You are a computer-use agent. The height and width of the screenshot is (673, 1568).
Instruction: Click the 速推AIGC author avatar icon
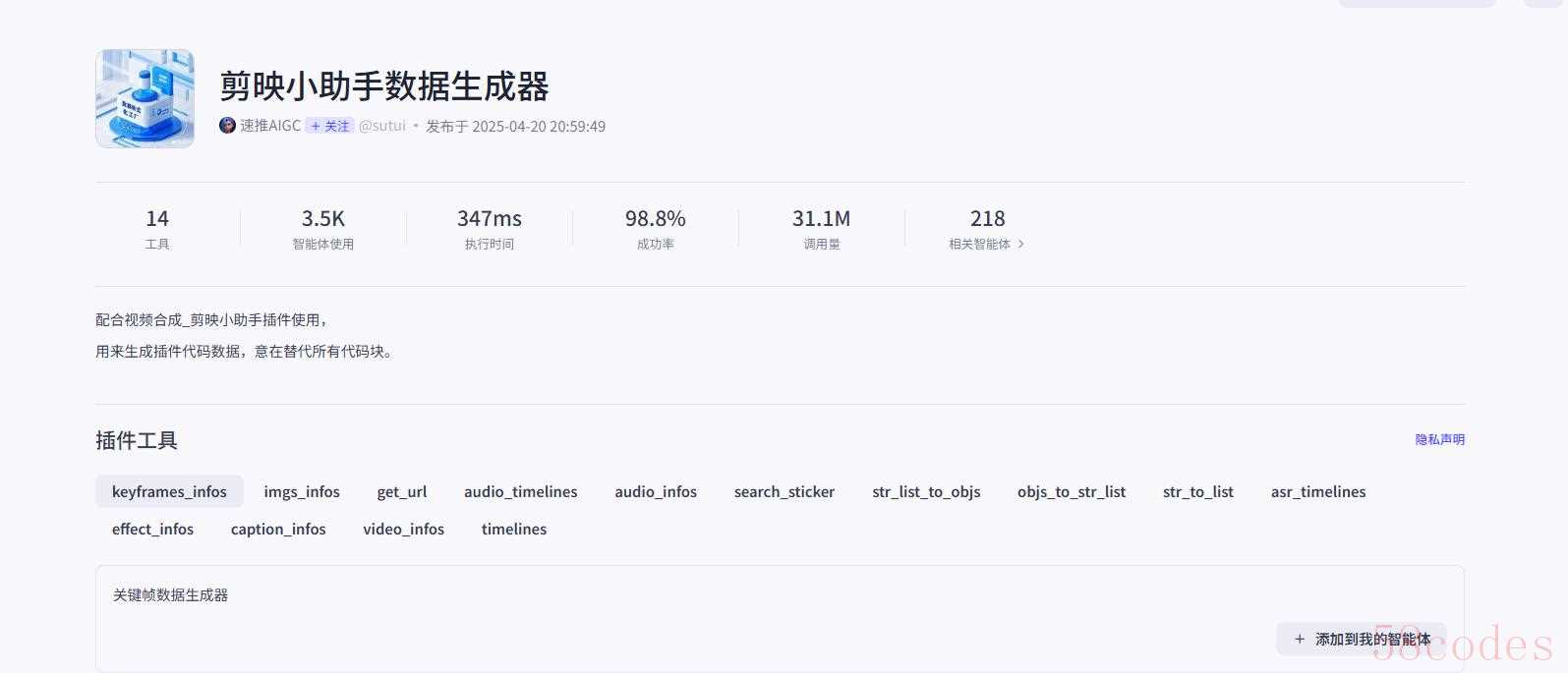tap(227, 126)
